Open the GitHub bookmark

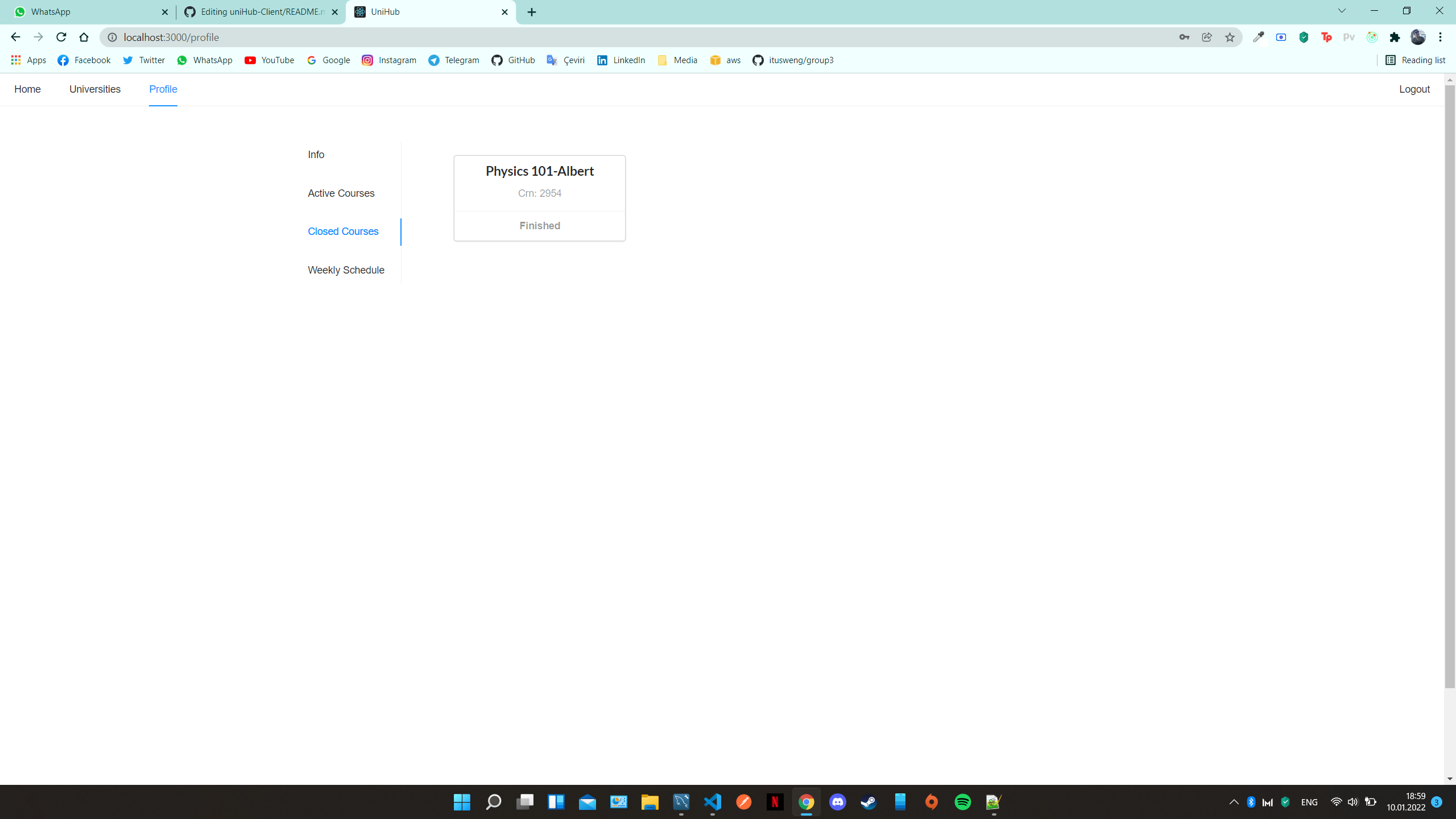pos(513,60)
